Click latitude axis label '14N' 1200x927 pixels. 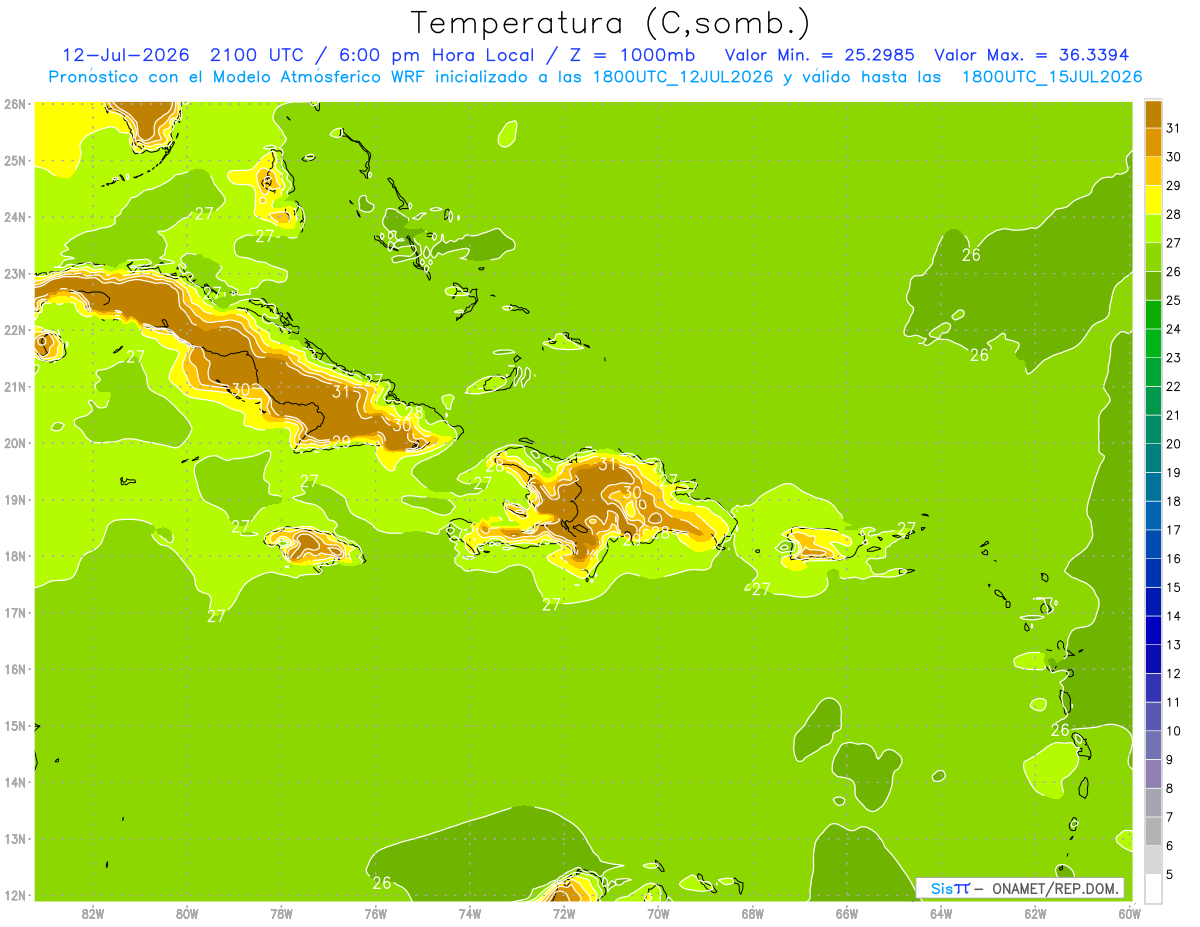tap(14, 782)
